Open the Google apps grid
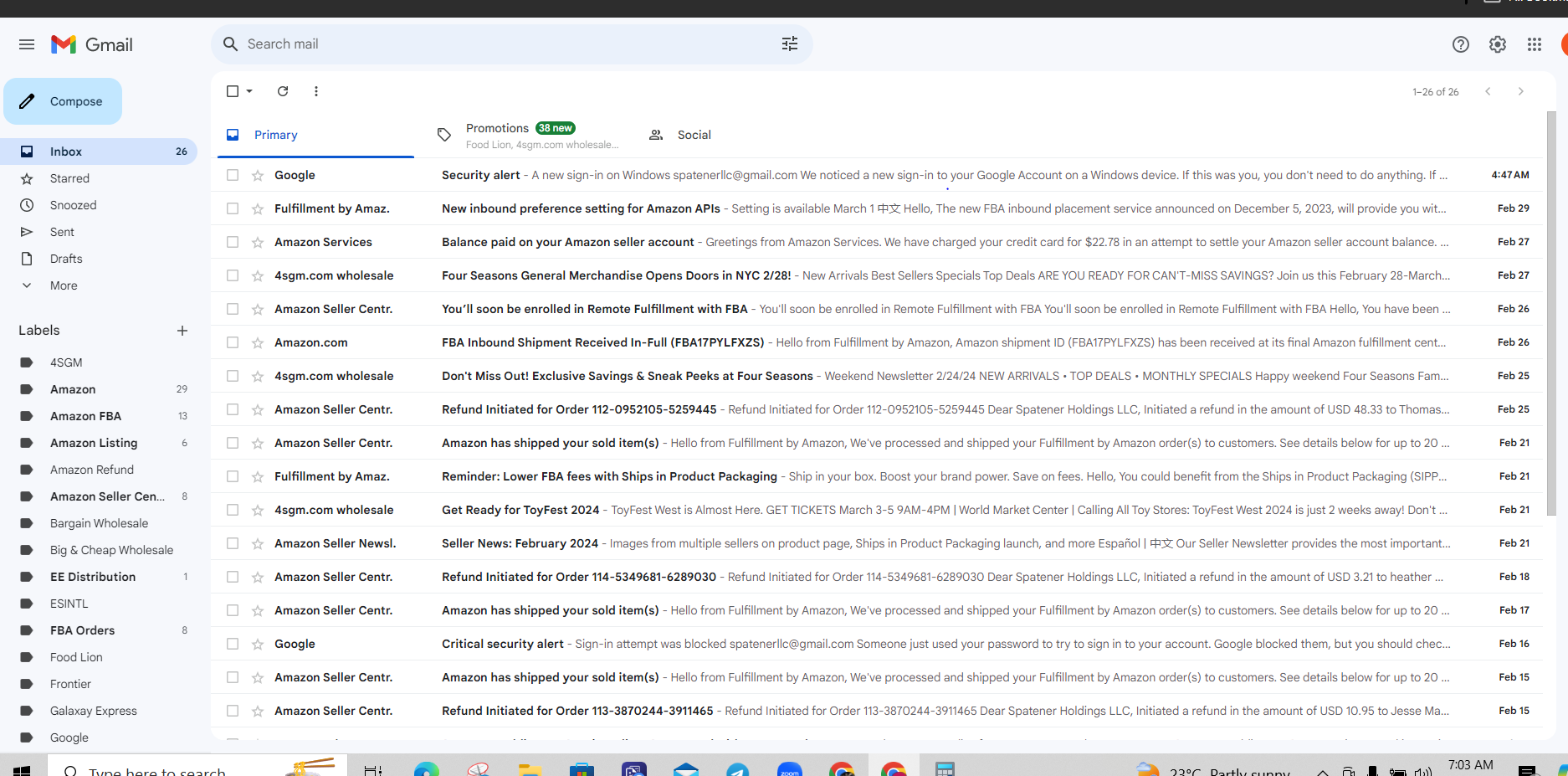The width and height of the screenshot is (1568, 776). (1535, 44)
